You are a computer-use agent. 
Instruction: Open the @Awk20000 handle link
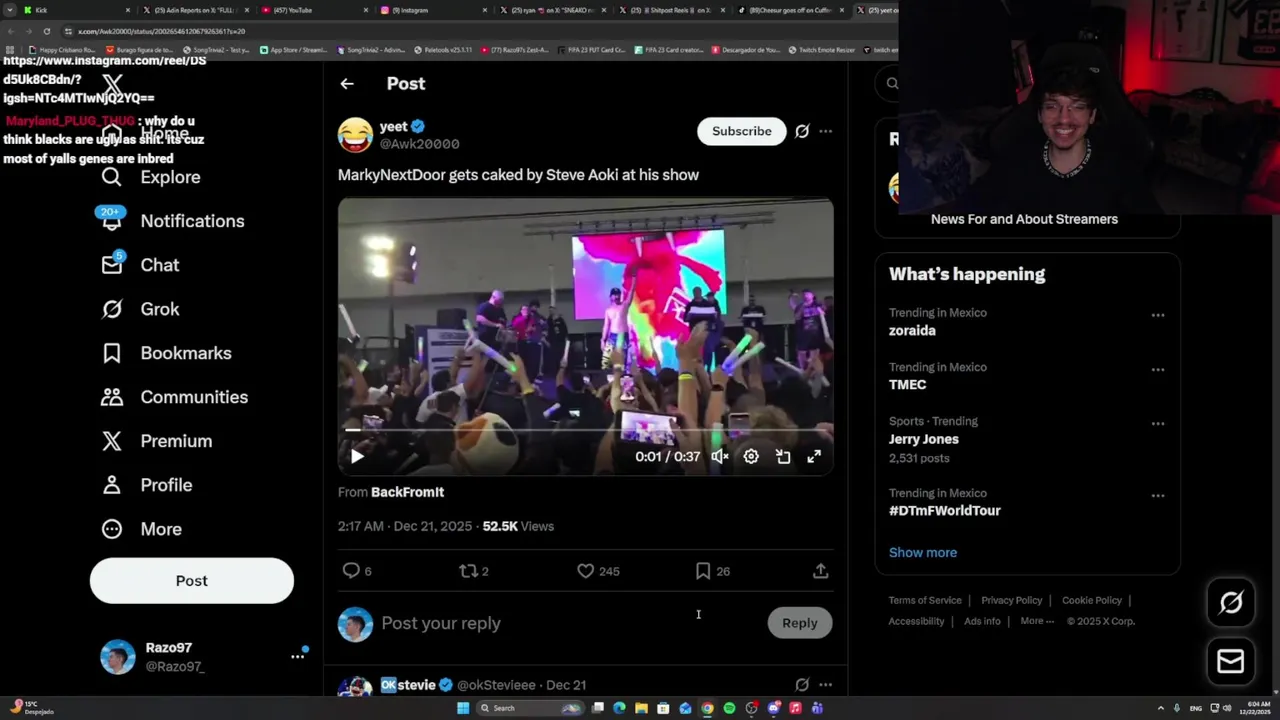click(419, 144)
